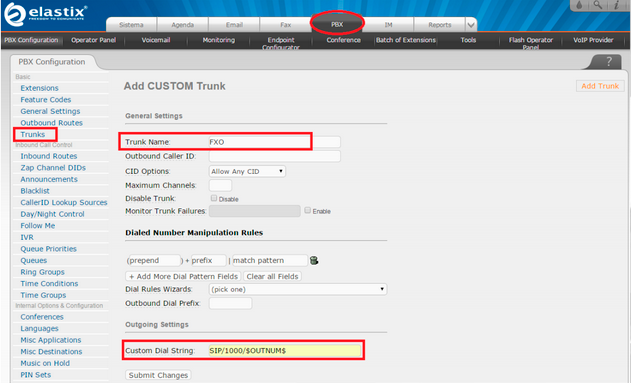Open Announcements in the sidebar

49,179
